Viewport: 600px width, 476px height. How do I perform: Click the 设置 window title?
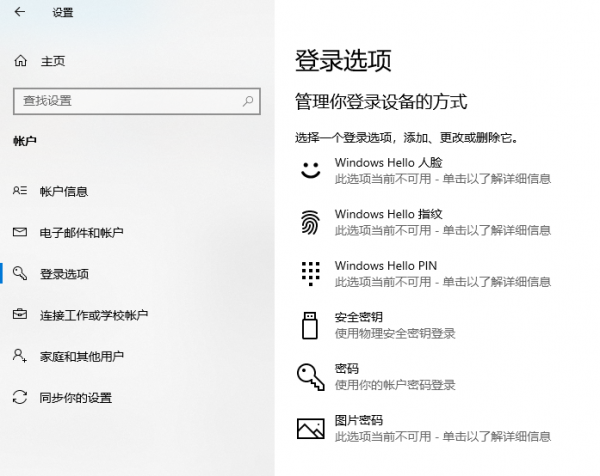(x=63, y=12)
